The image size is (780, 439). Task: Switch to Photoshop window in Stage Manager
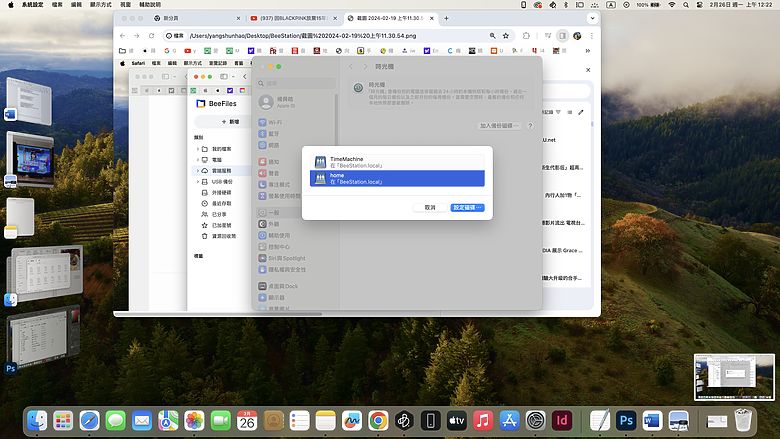click(x=42, y=338)
